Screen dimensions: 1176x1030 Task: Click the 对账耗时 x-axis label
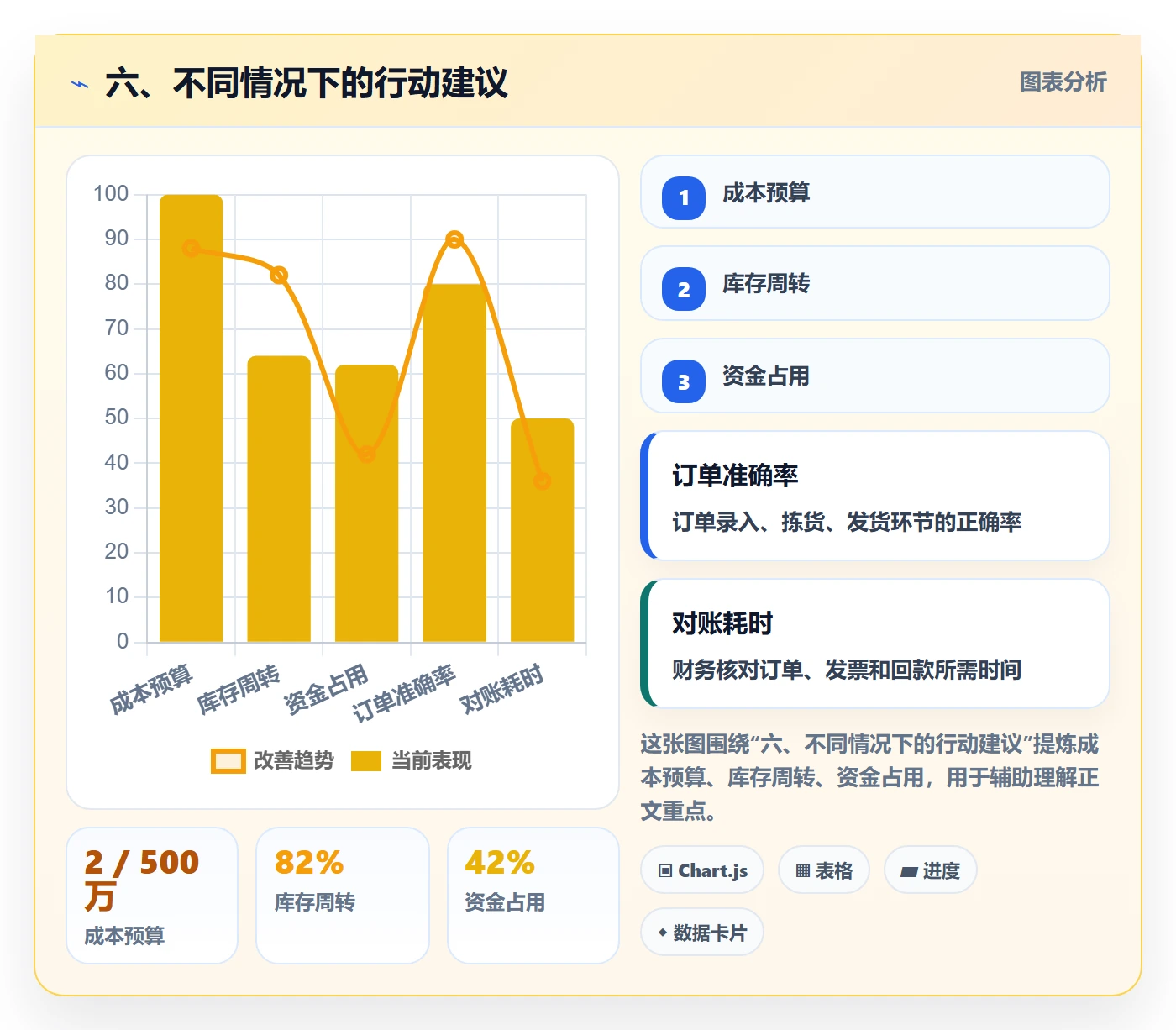click(x=501, y=689)
